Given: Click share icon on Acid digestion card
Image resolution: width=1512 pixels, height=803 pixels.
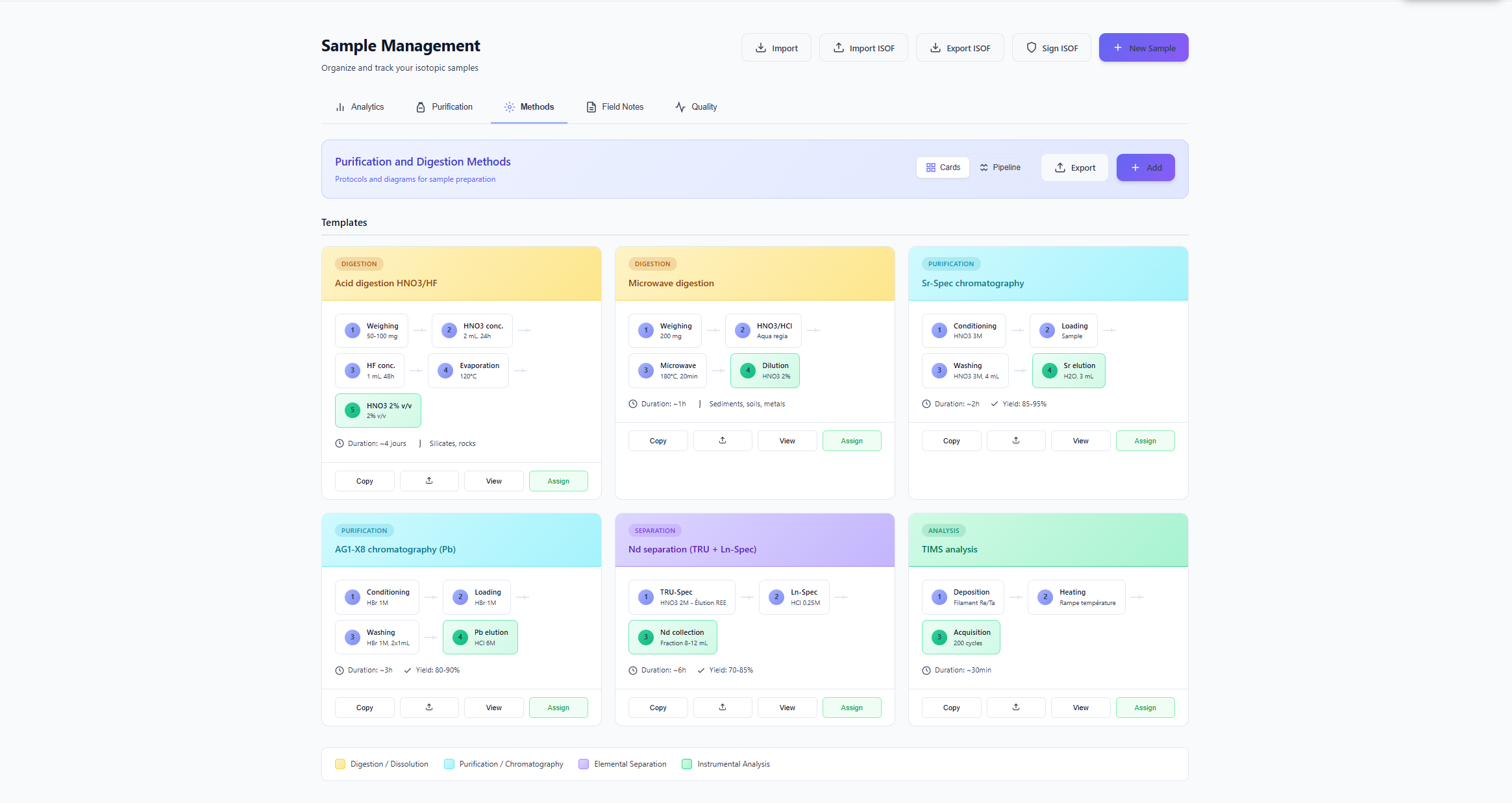Looking at the screenshot, I should 429,481.
